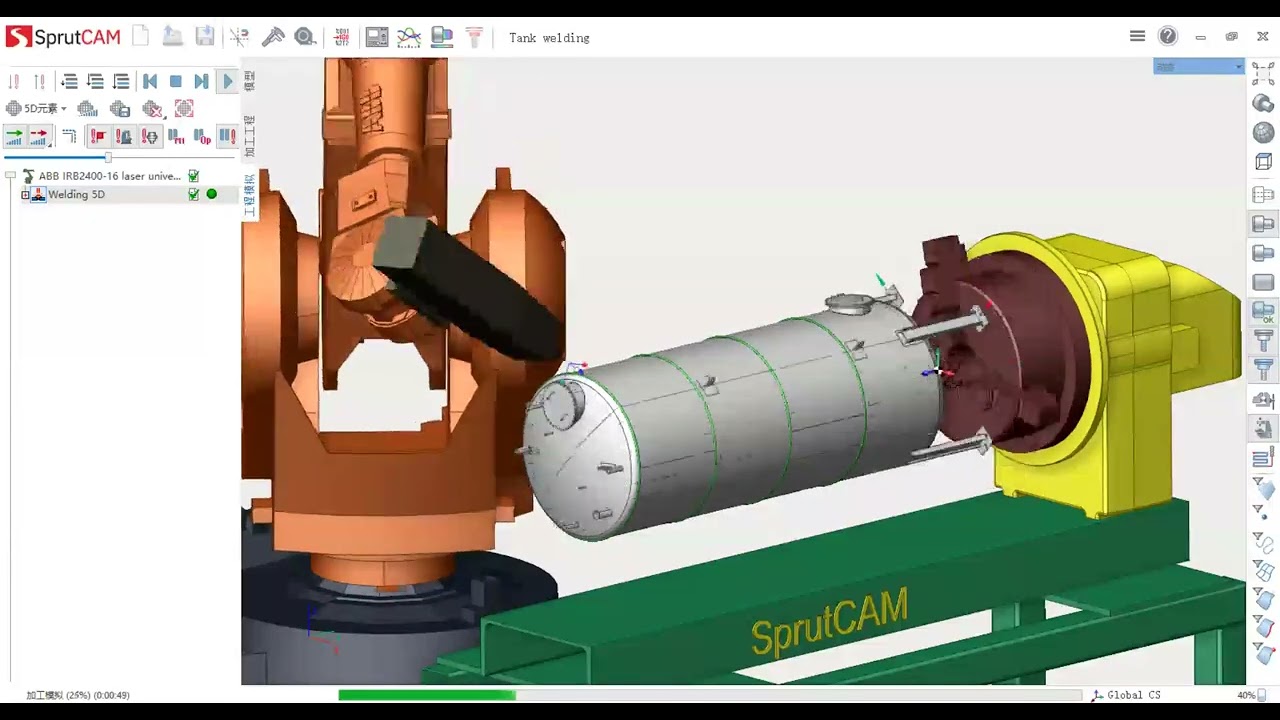Click red frame workpiece compare icon
This screenshot has width=1280, height=720.
coord(184,108)
